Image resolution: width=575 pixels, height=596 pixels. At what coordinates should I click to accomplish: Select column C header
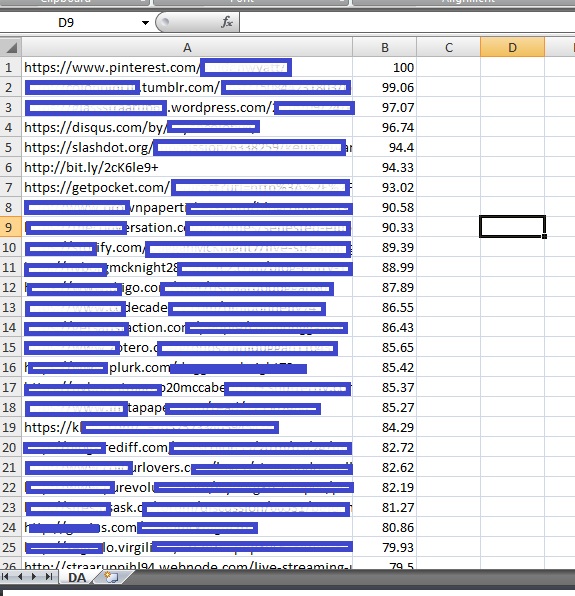pyautogui.click(x=448, y=48)
